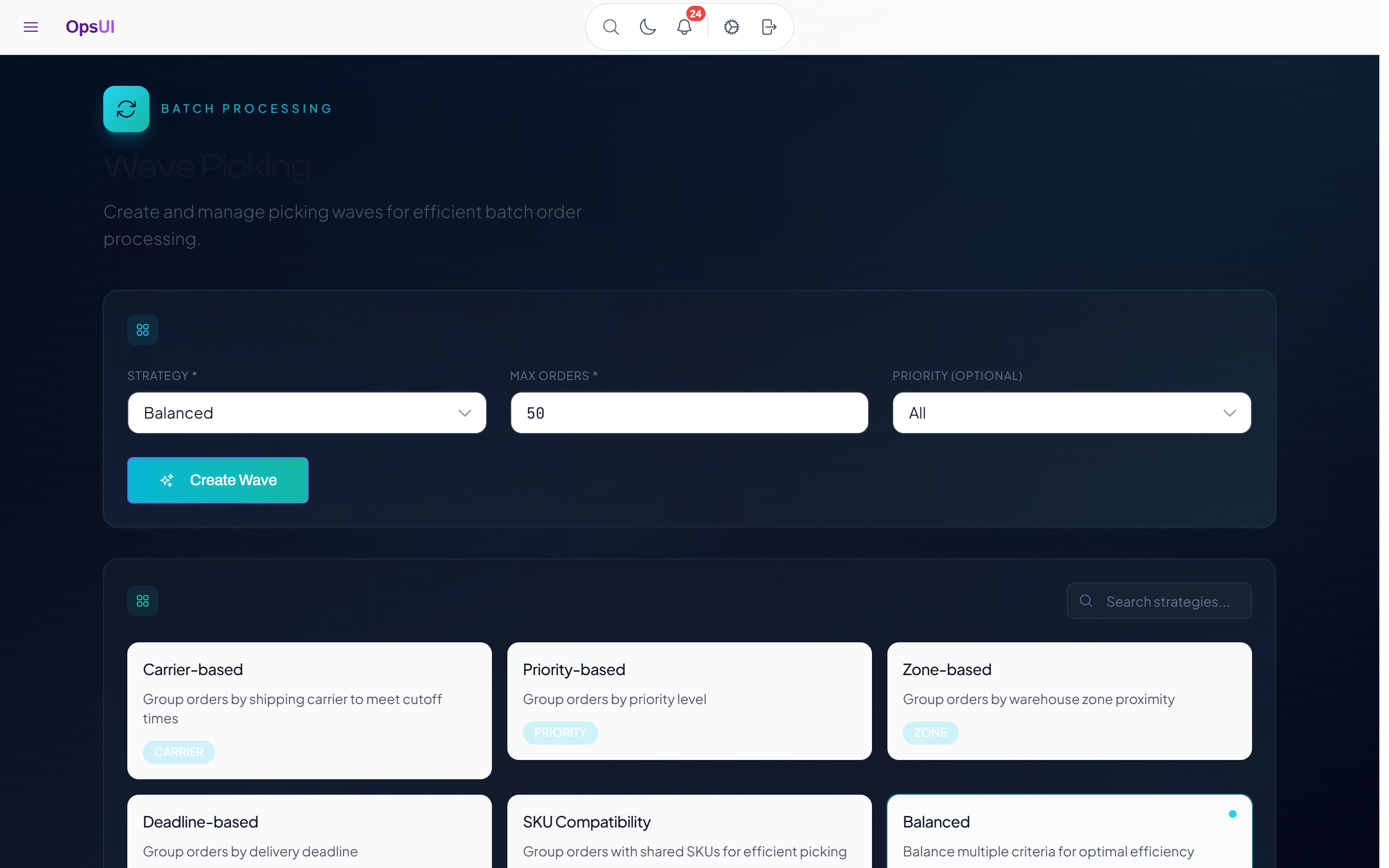Click the ZONE tag badge
The width and height of the screenshot is (1389, 868).
click(930, 733)
